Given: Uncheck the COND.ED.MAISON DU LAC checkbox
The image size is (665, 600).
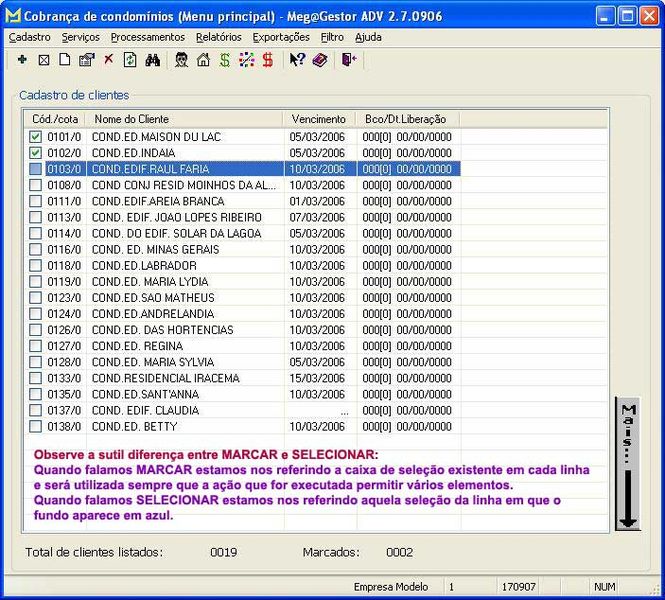Looking at the screenshot, I should [36, 137].
